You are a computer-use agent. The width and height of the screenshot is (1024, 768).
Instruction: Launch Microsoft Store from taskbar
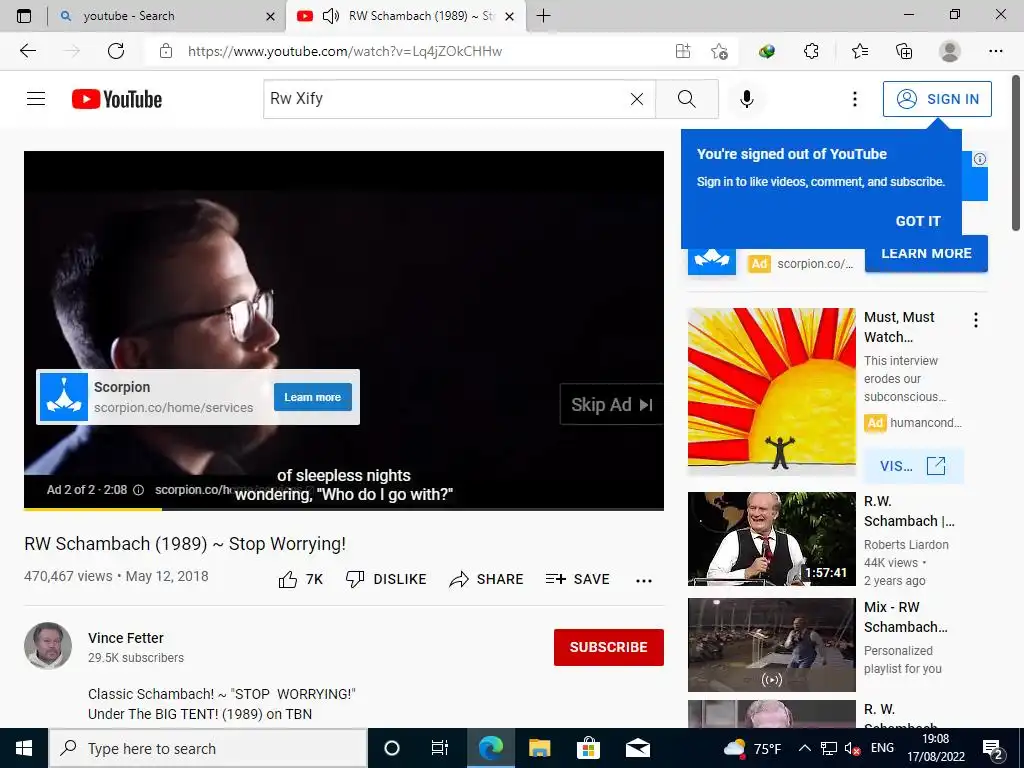pyautogui.click(x=588, y=748)
